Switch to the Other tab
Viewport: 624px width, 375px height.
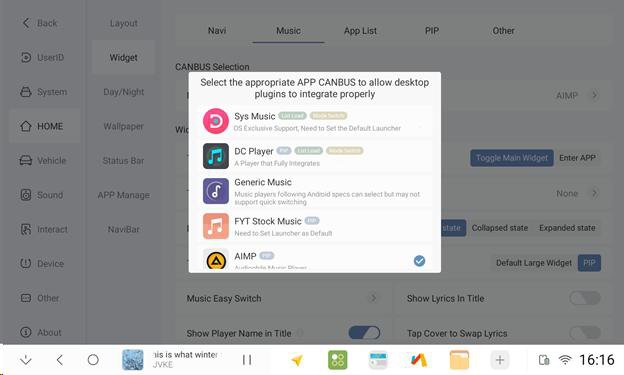point(503,31)
